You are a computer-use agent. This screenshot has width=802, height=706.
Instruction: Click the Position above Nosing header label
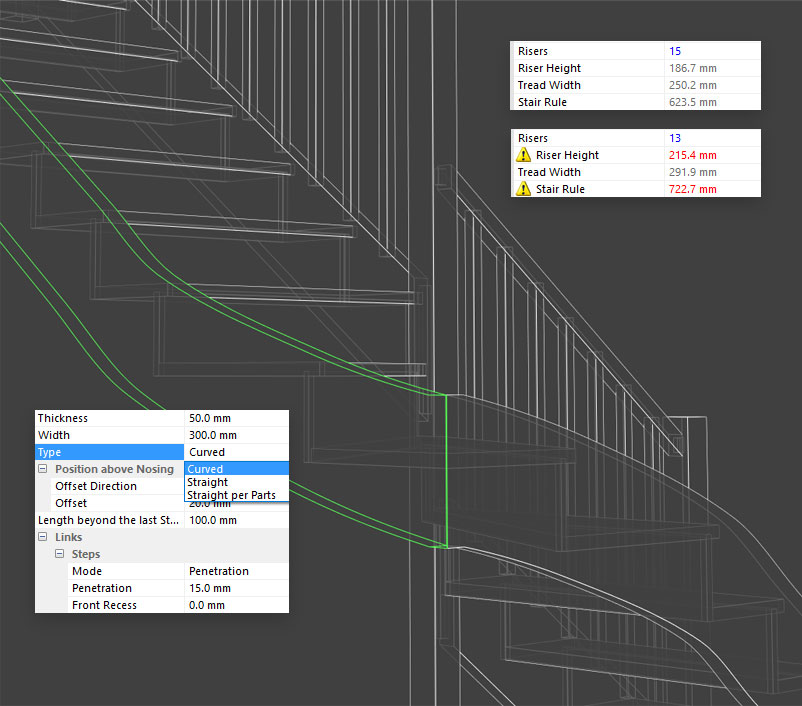(x=115, y=469)
